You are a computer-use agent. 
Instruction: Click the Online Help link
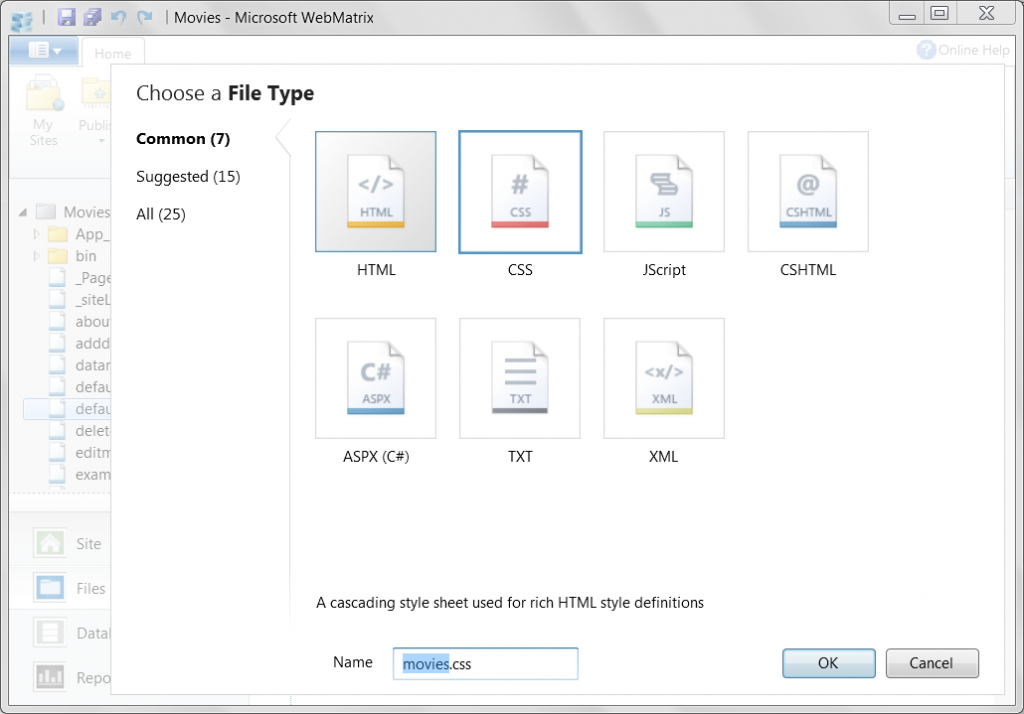click(x=973, y=50)
